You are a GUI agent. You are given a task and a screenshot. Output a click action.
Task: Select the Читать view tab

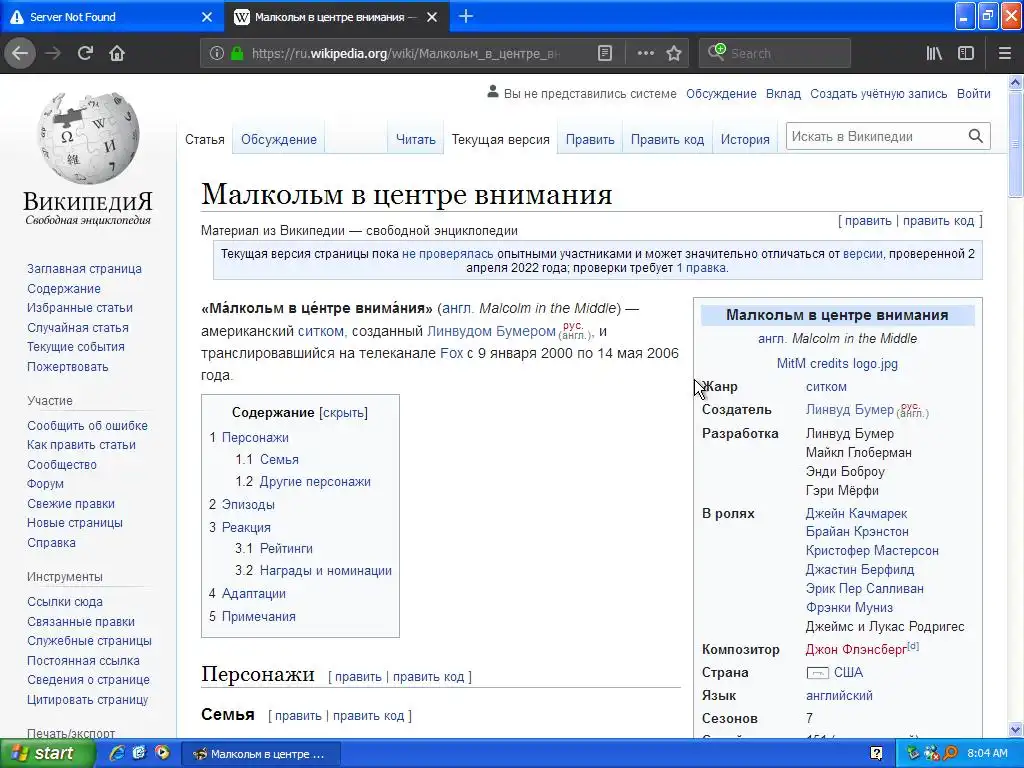point(415,139)
